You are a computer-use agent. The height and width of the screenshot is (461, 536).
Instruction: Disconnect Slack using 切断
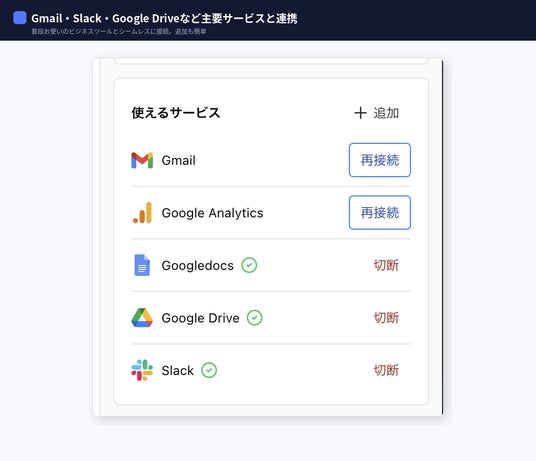click(386, 370)
